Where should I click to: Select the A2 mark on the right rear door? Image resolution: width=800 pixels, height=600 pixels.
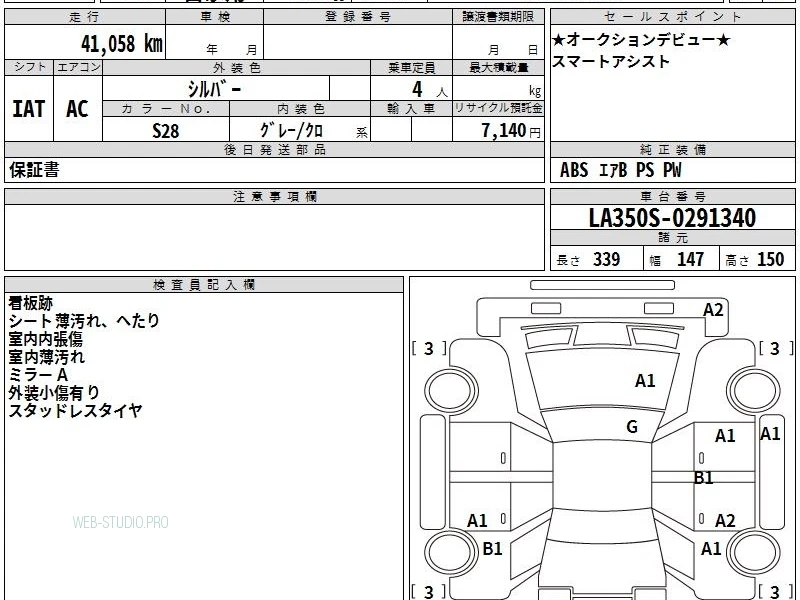(x=725, y=520)
